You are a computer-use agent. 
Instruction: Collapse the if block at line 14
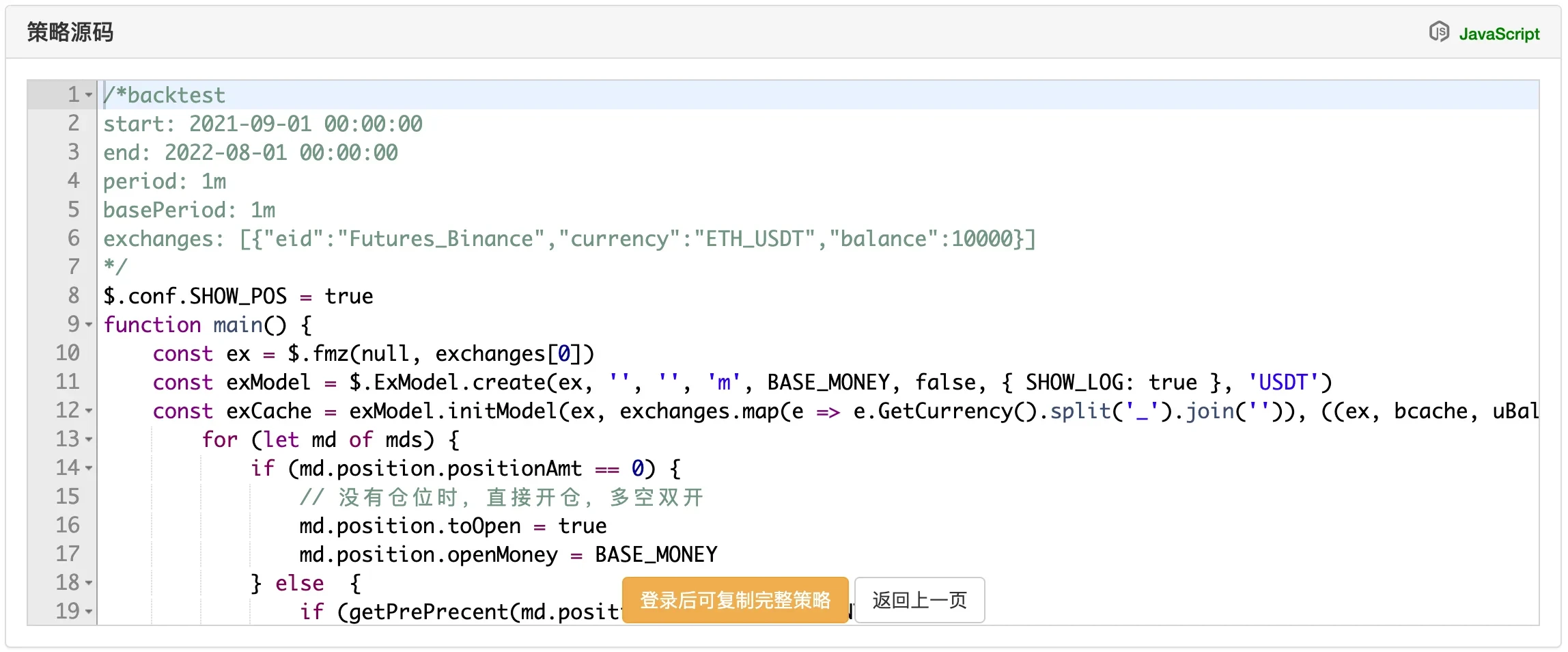tap(89, 468)
